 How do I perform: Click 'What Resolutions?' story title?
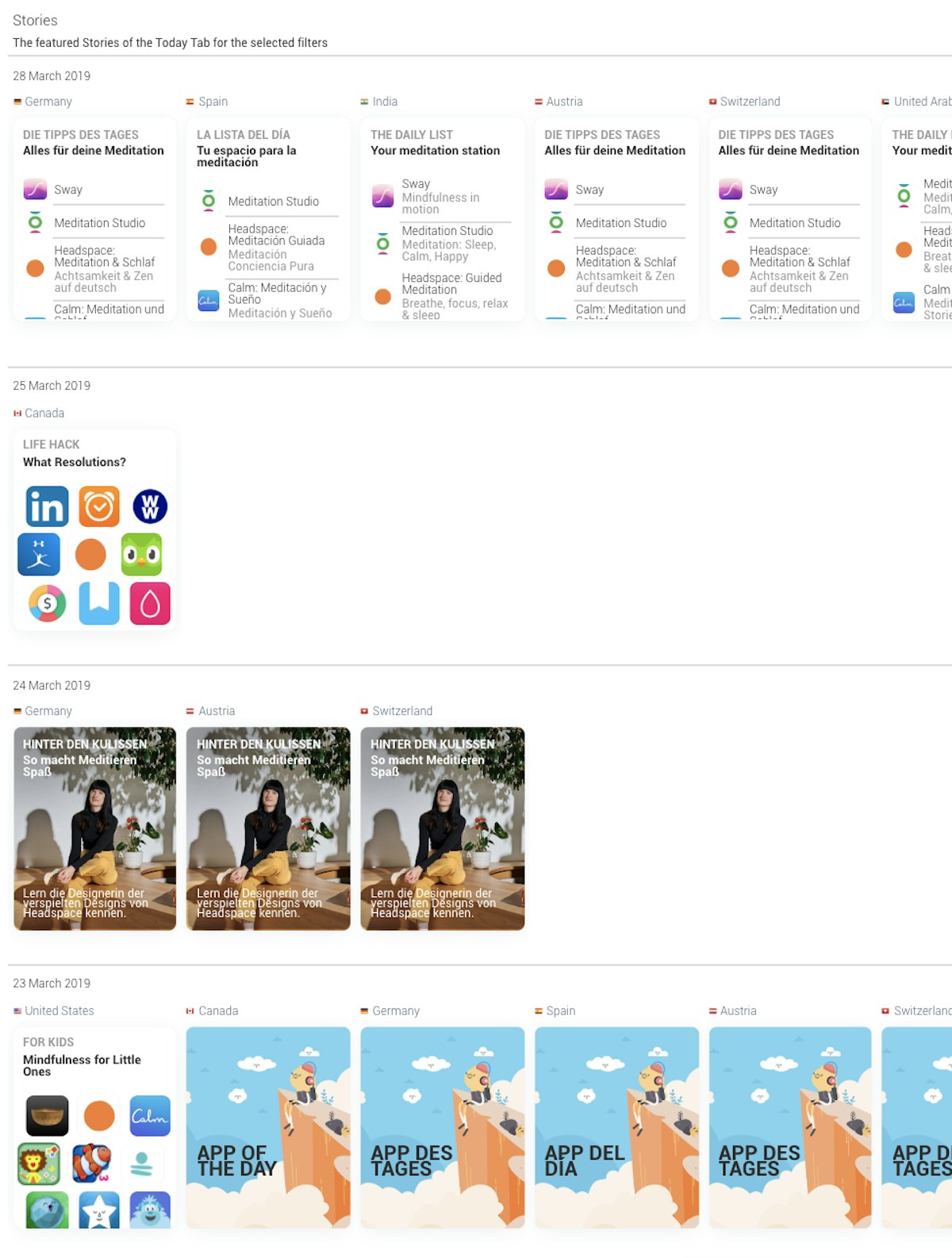(x=75, y=462)
